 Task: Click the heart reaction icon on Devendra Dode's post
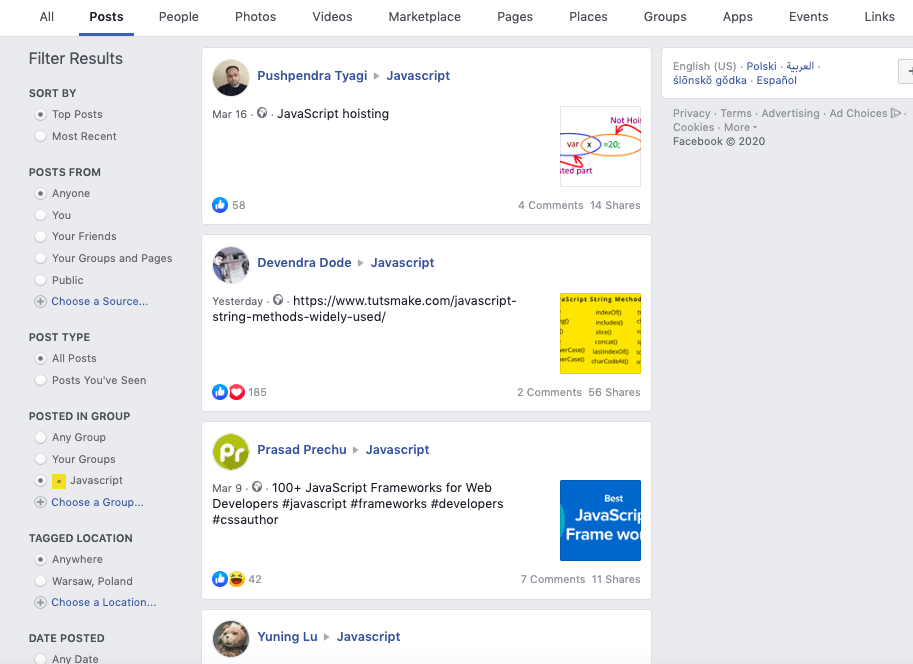pyautogui.click(x=237, y=392)
